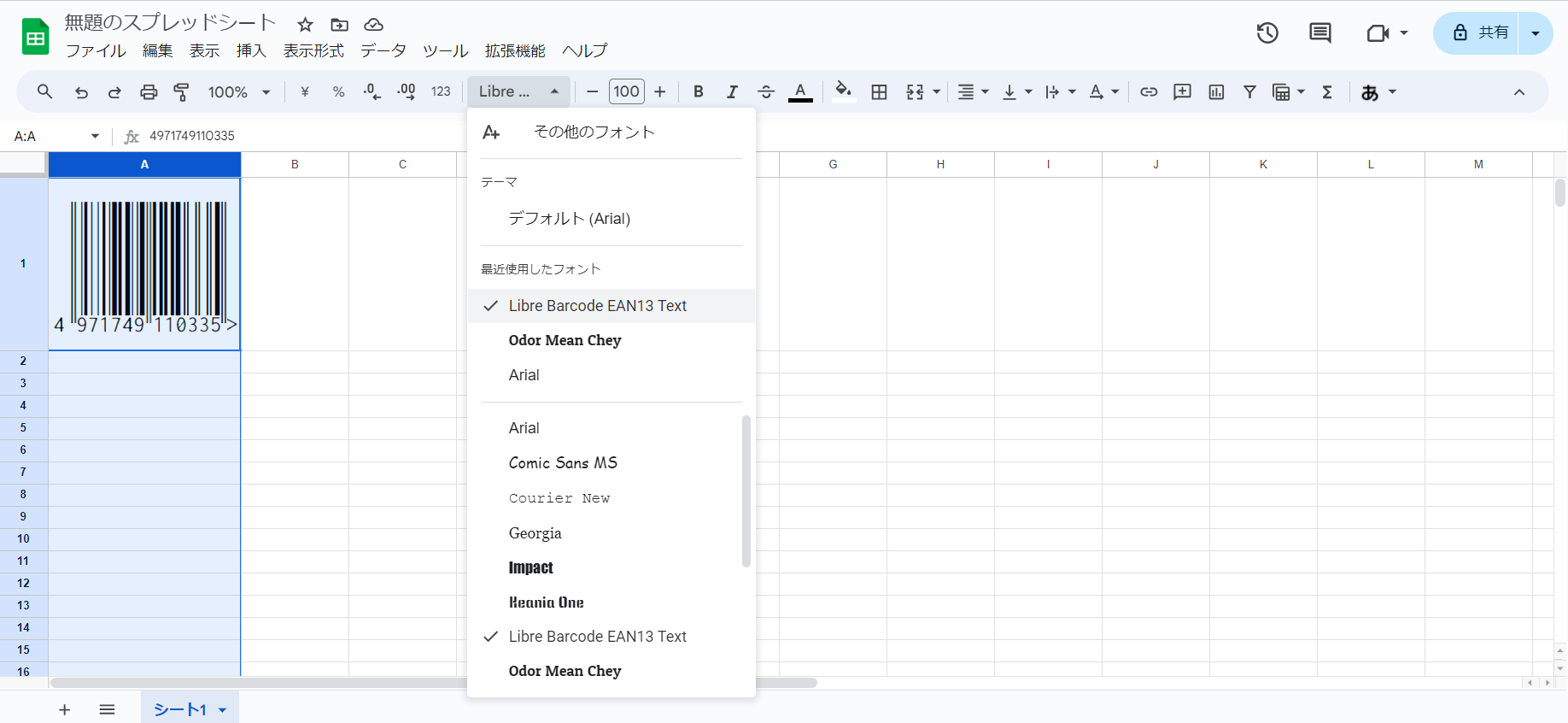This screenshot has width=1568, height=723.
Task: Click the insert link icon
Action: 1149,91
